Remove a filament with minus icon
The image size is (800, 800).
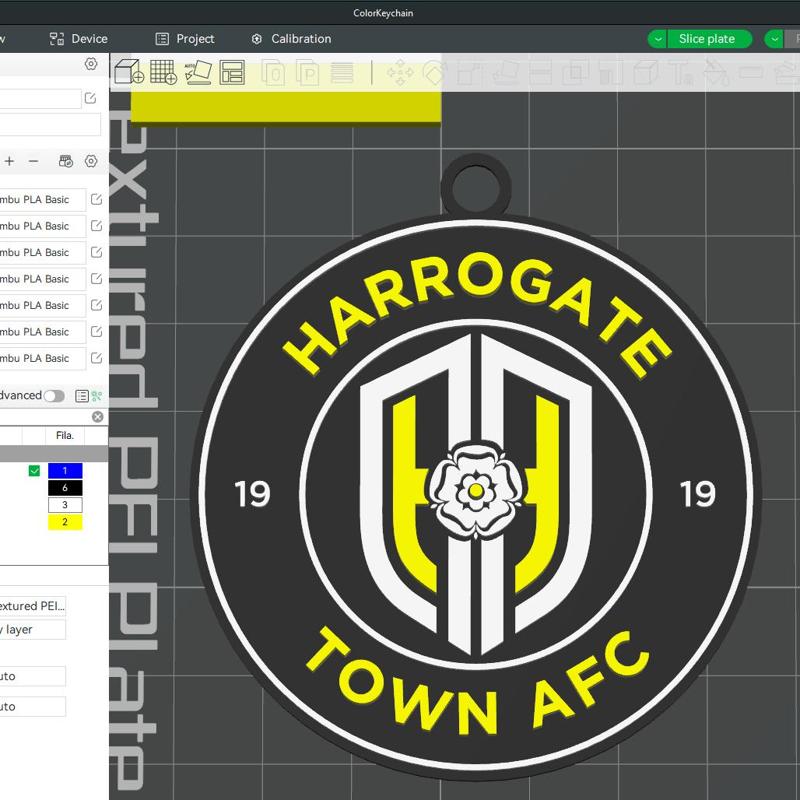[34, 161]
